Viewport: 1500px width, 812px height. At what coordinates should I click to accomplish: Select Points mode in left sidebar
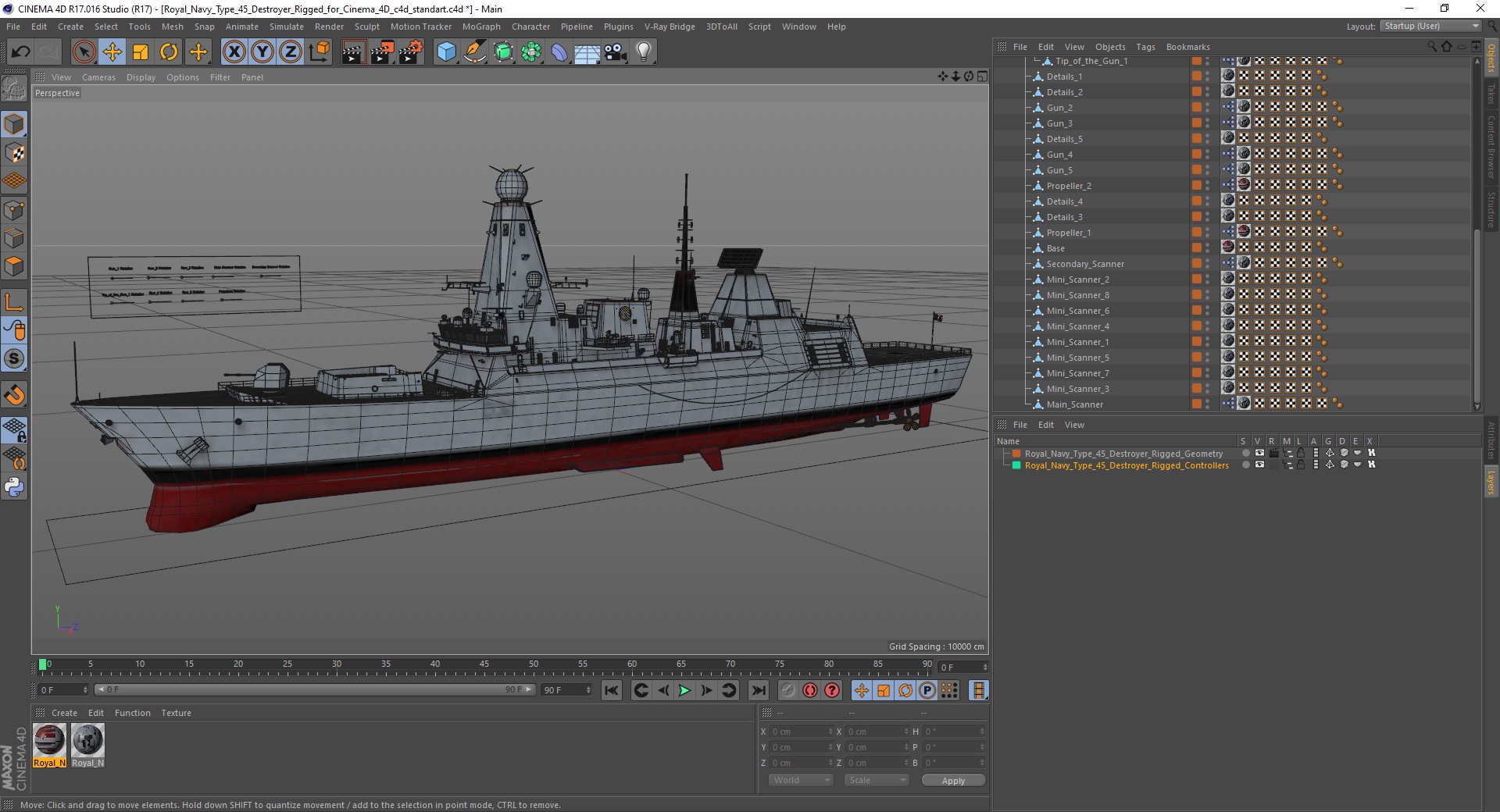(x=14, y=210)
